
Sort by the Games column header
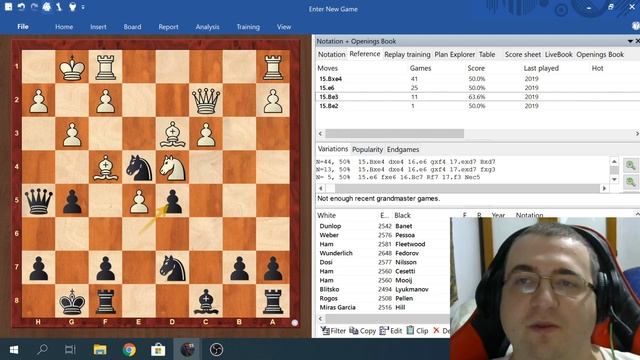[420, 68]
